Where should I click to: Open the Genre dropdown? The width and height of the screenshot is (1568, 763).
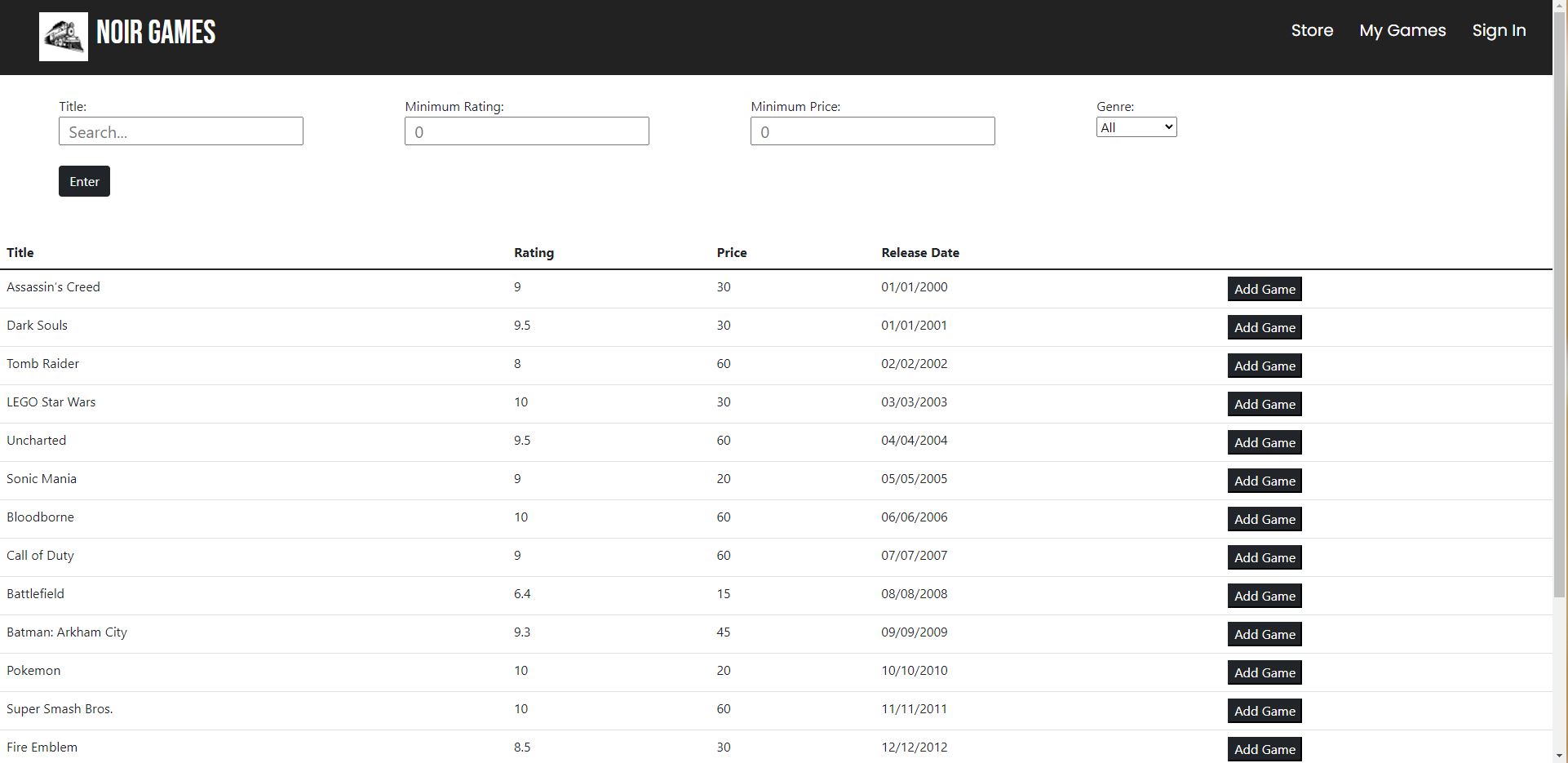[1136, 127]
